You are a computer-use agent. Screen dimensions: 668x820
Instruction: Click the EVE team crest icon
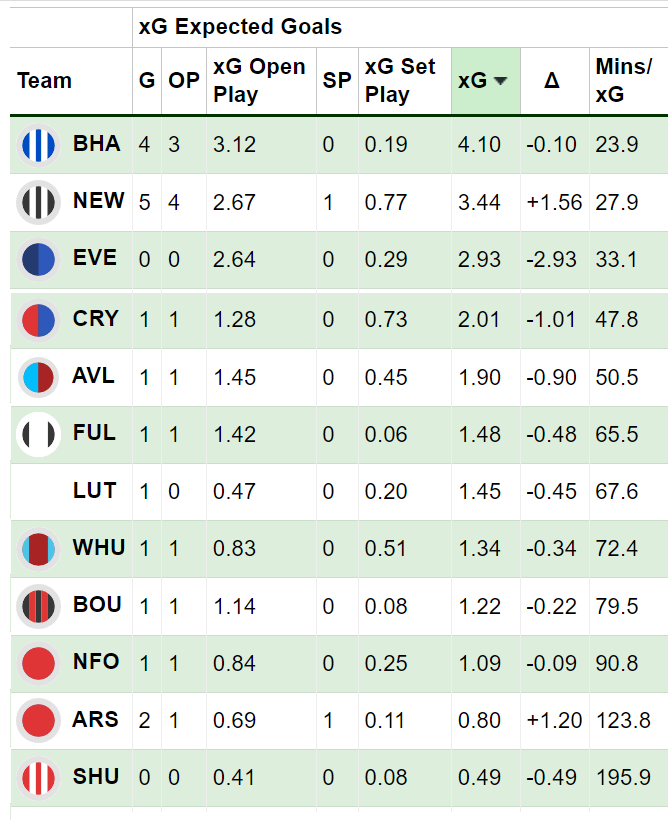[39, 260]
